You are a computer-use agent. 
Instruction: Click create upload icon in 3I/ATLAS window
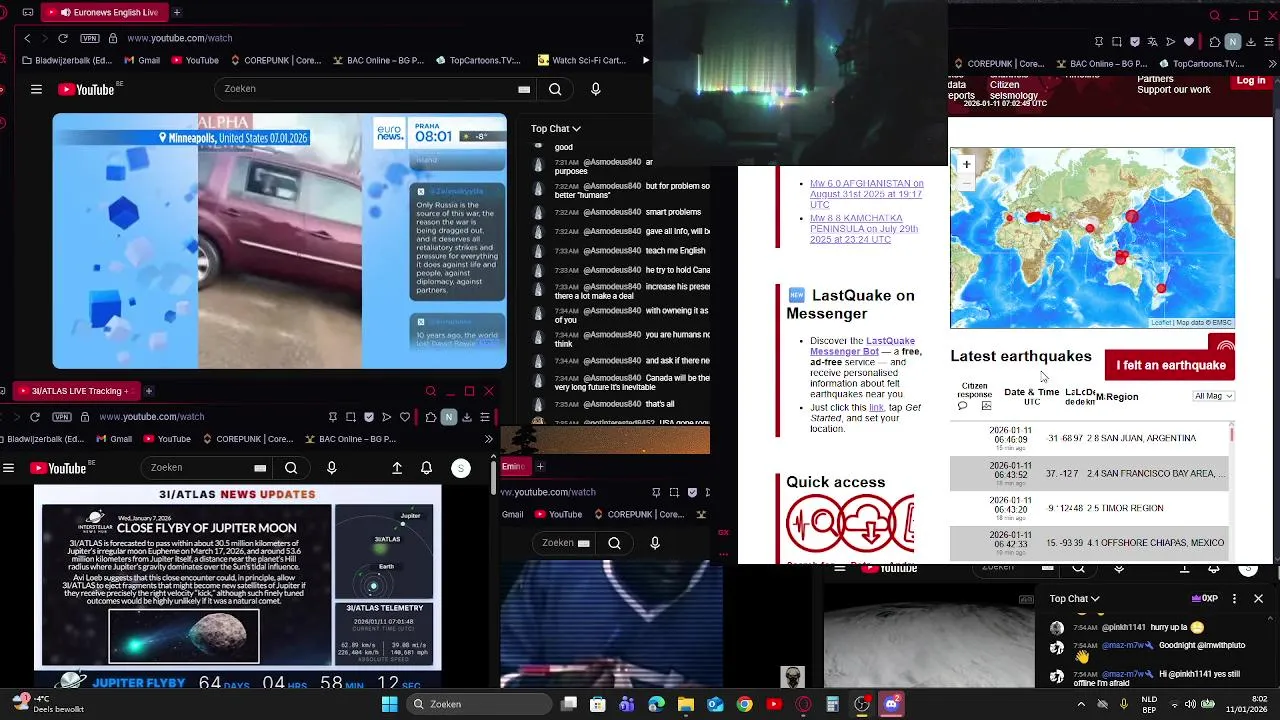[397, 468]
